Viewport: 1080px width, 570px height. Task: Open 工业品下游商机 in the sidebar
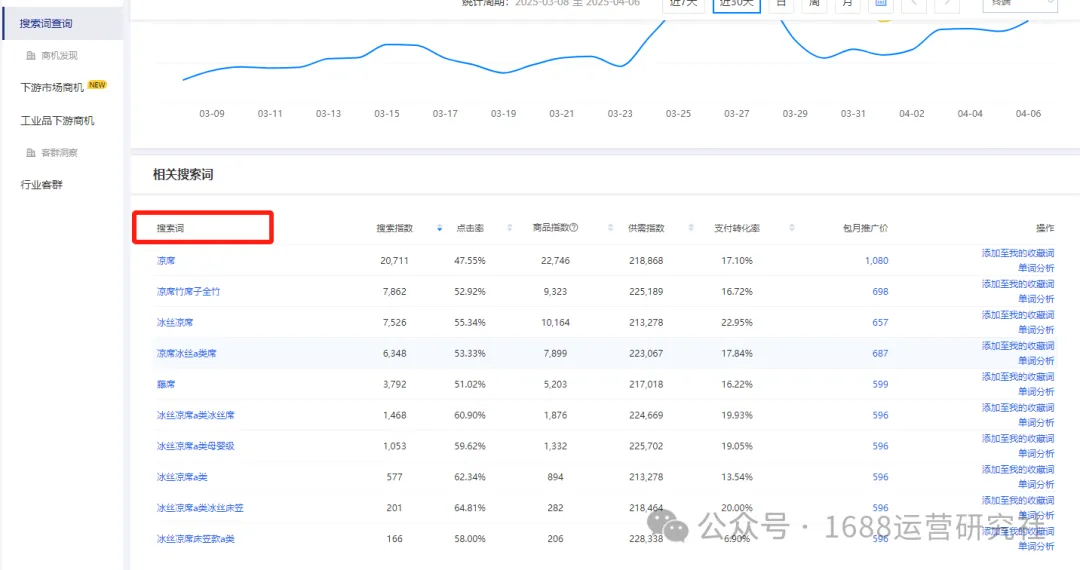coord(57,120)
